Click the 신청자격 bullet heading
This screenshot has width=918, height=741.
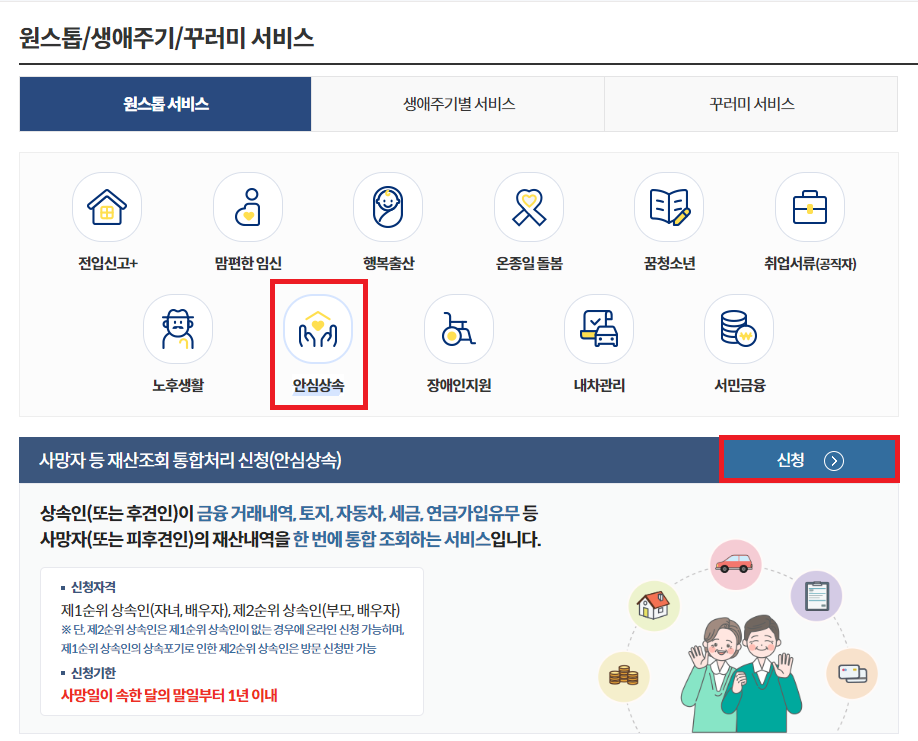tap(93, 587)
